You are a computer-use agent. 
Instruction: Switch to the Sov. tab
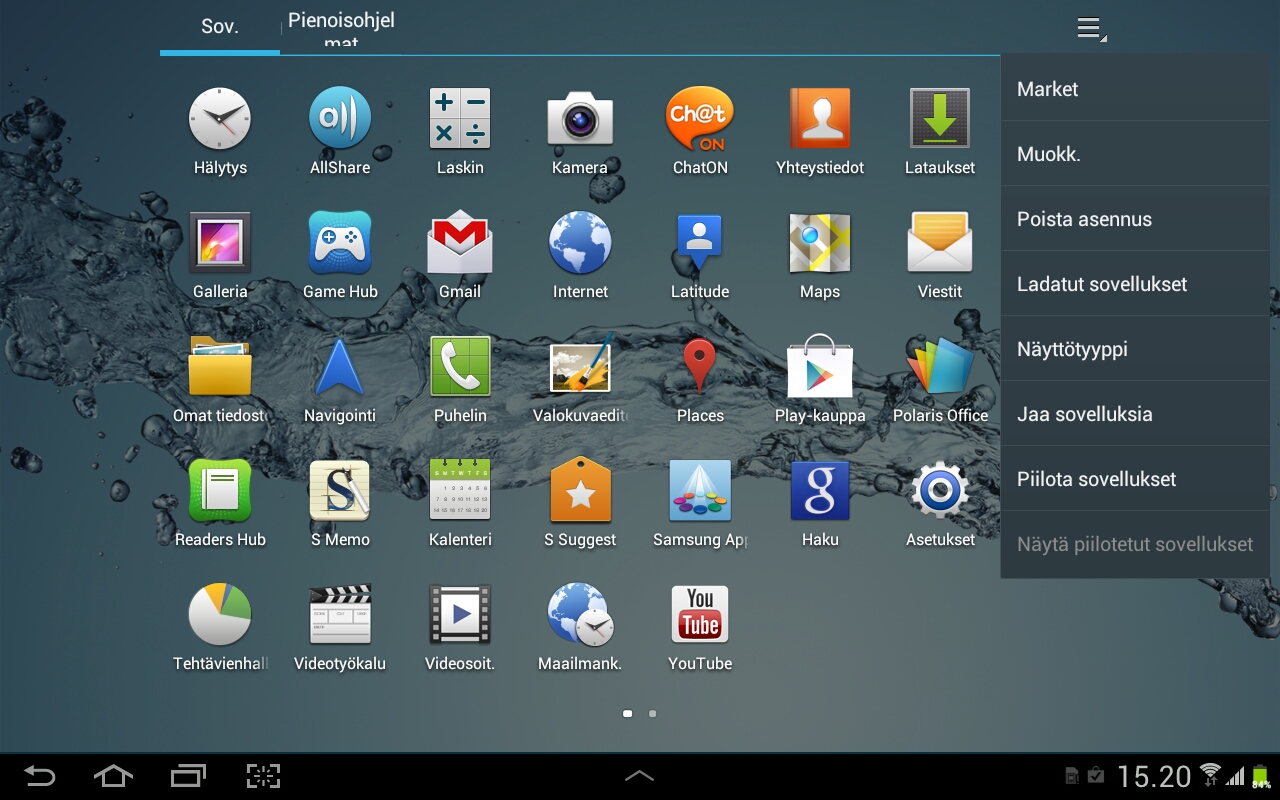point(220,26)
